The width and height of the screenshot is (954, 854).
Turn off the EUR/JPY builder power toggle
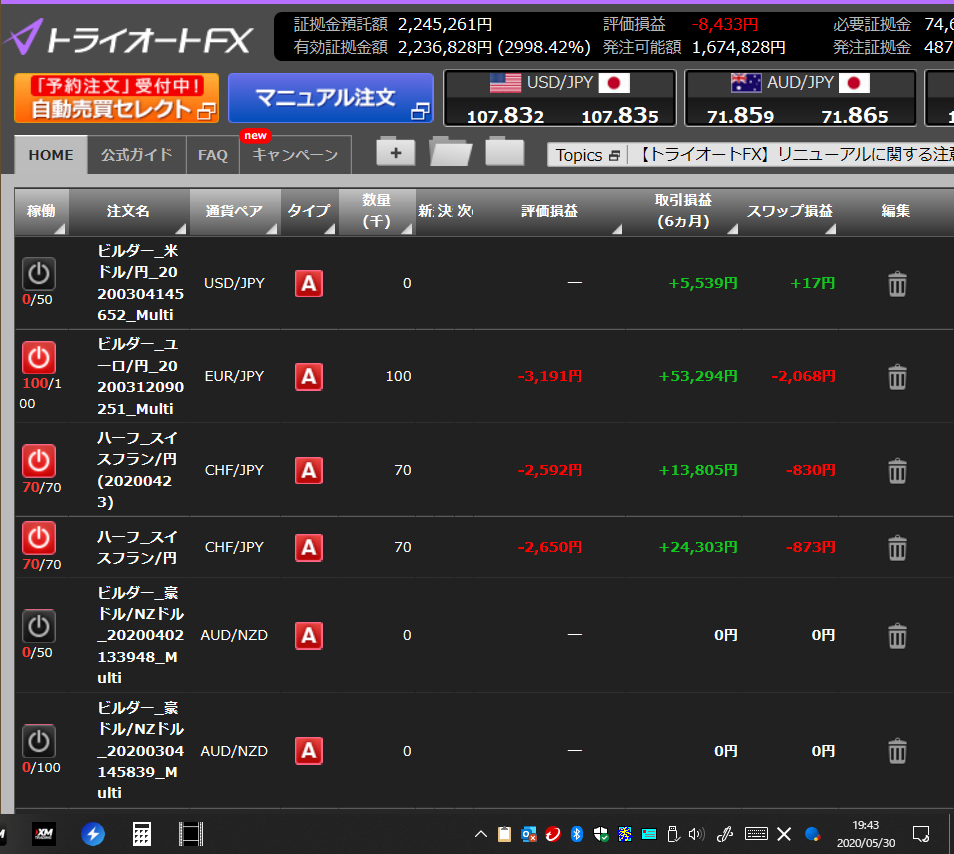point(39,357)
